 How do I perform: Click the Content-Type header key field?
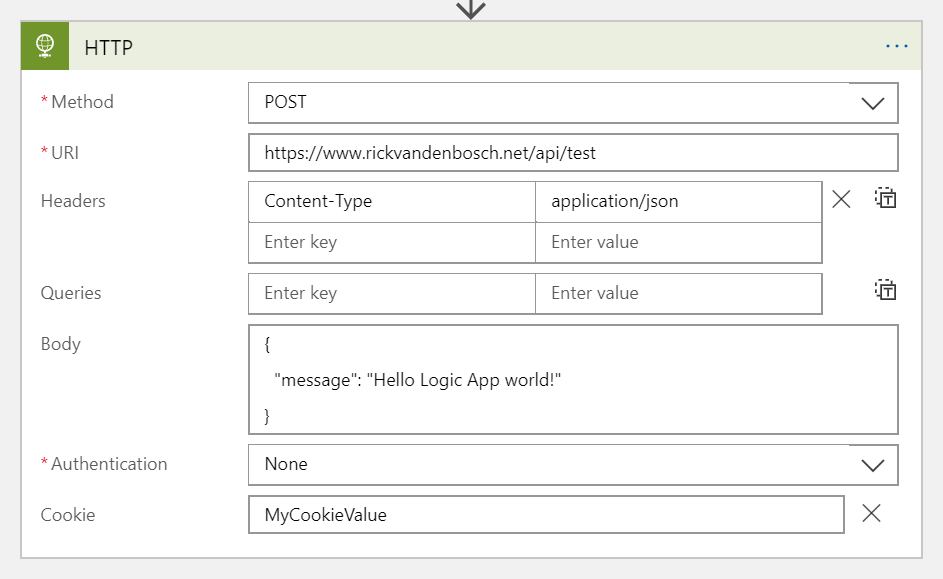pos(391,201)
